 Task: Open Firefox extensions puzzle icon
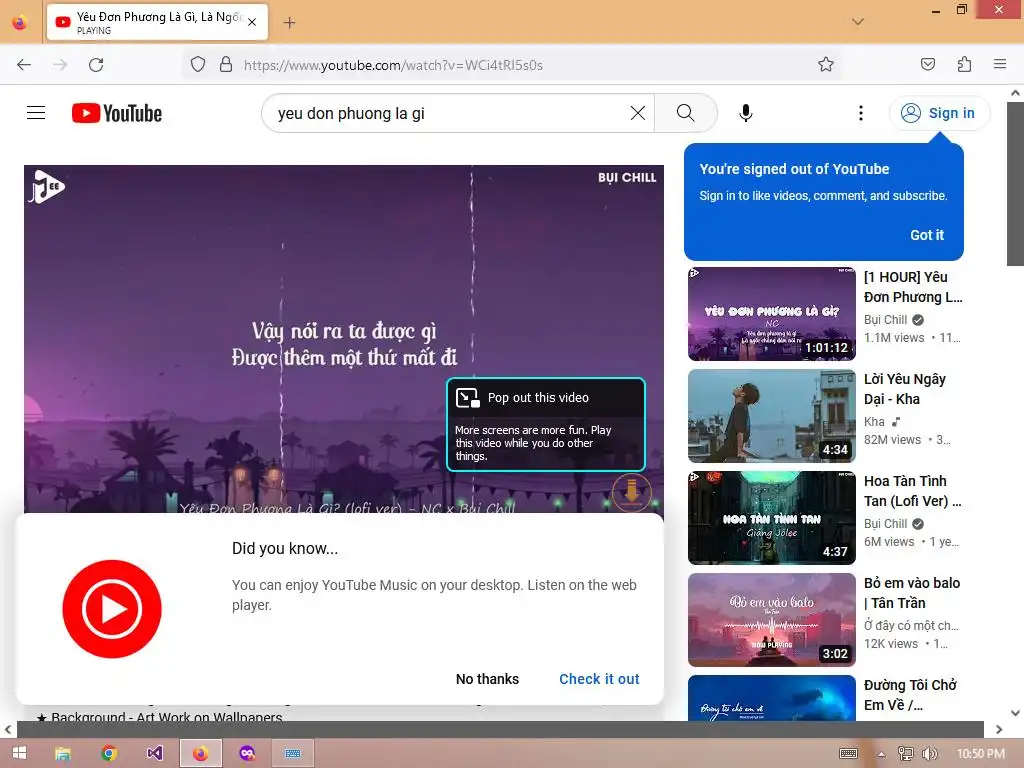tap(964, 65)
